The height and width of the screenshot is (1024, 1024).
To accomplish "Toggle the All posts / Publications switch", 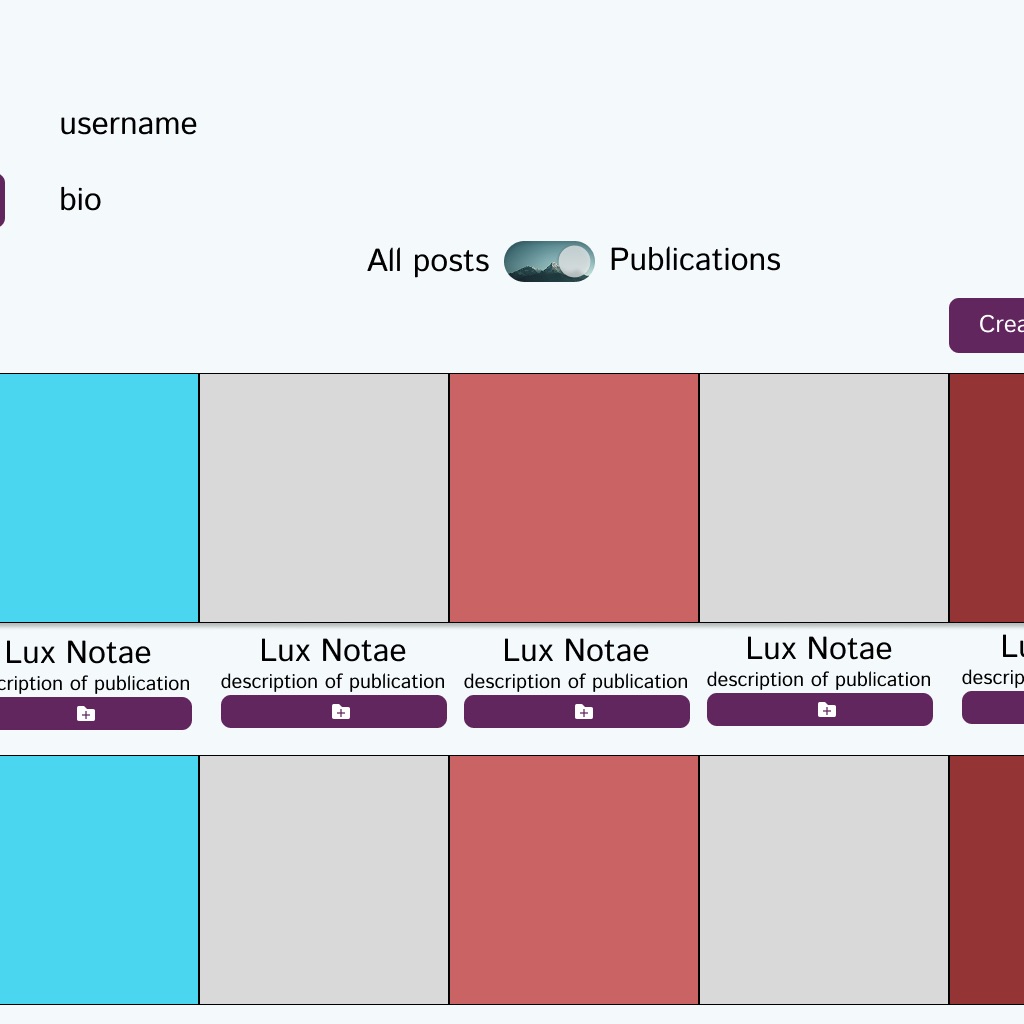I will click(549, 261).
